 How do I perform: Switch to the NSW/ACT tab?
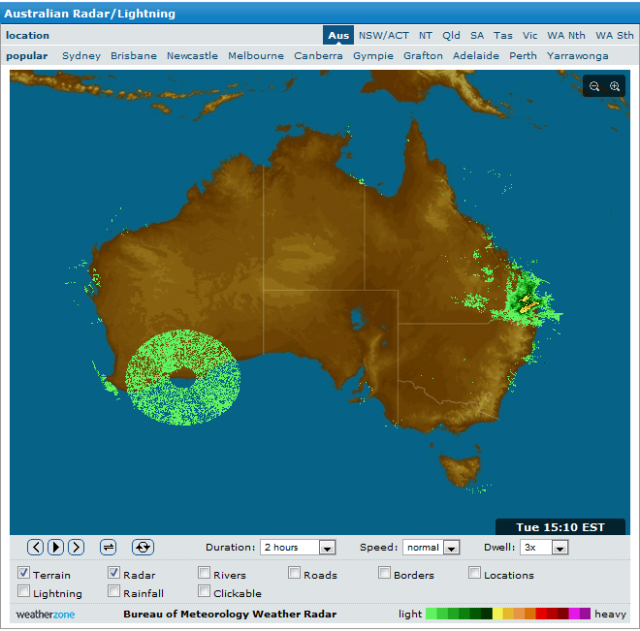point(384,36)
